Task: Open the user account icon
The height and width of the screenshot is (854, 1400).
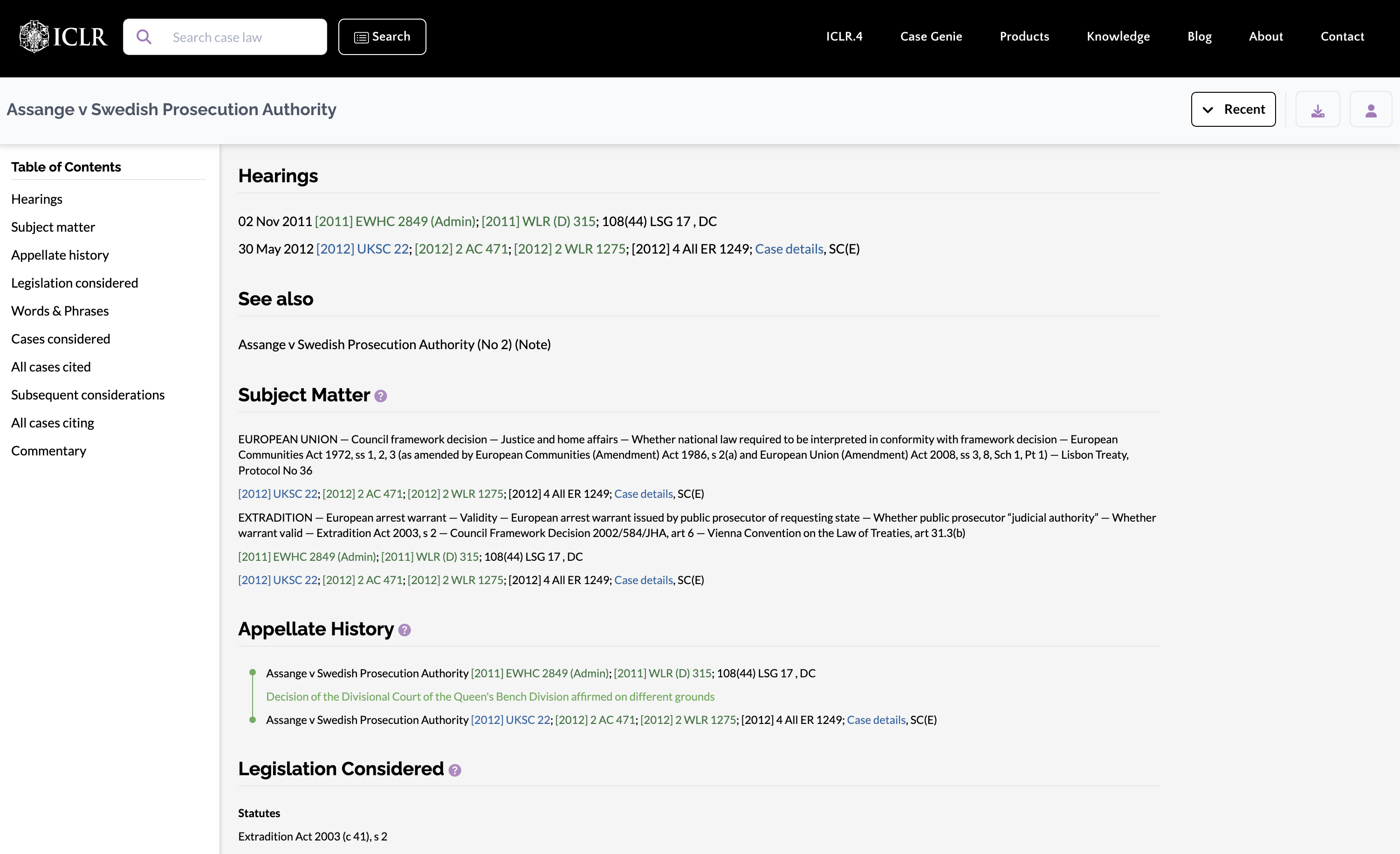Action: tap(1371, 110)
